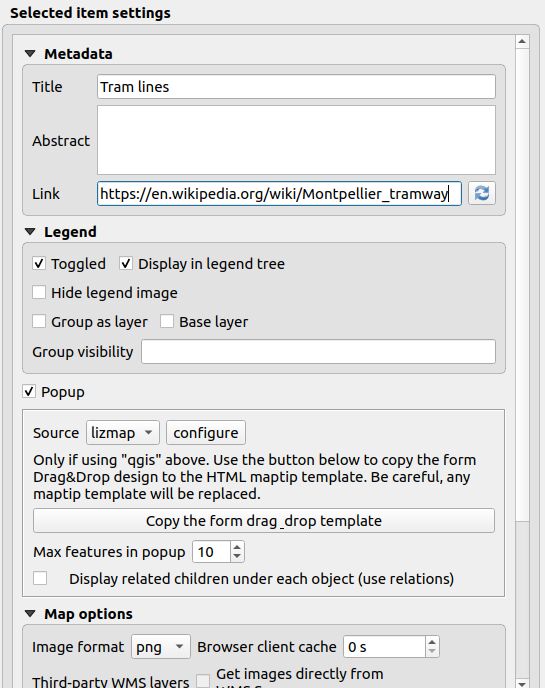Uncheck the Toggled checkbox
This screenshot has height=688, width=545.
[39, 263]
